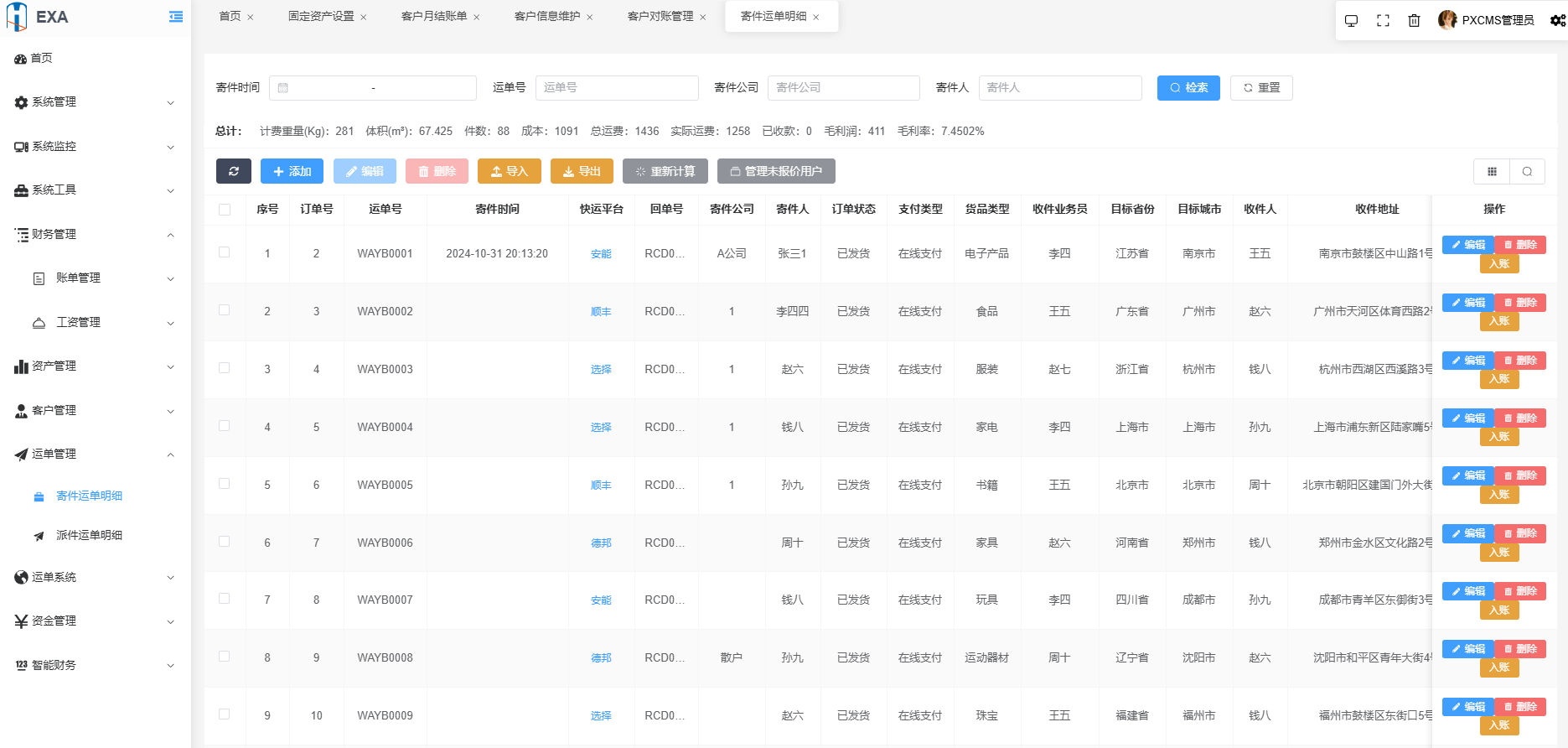Viewport: 1568px width, 748px height.
Task: Check the checkbox for row WAYB0001
Action: coord(225,252)
